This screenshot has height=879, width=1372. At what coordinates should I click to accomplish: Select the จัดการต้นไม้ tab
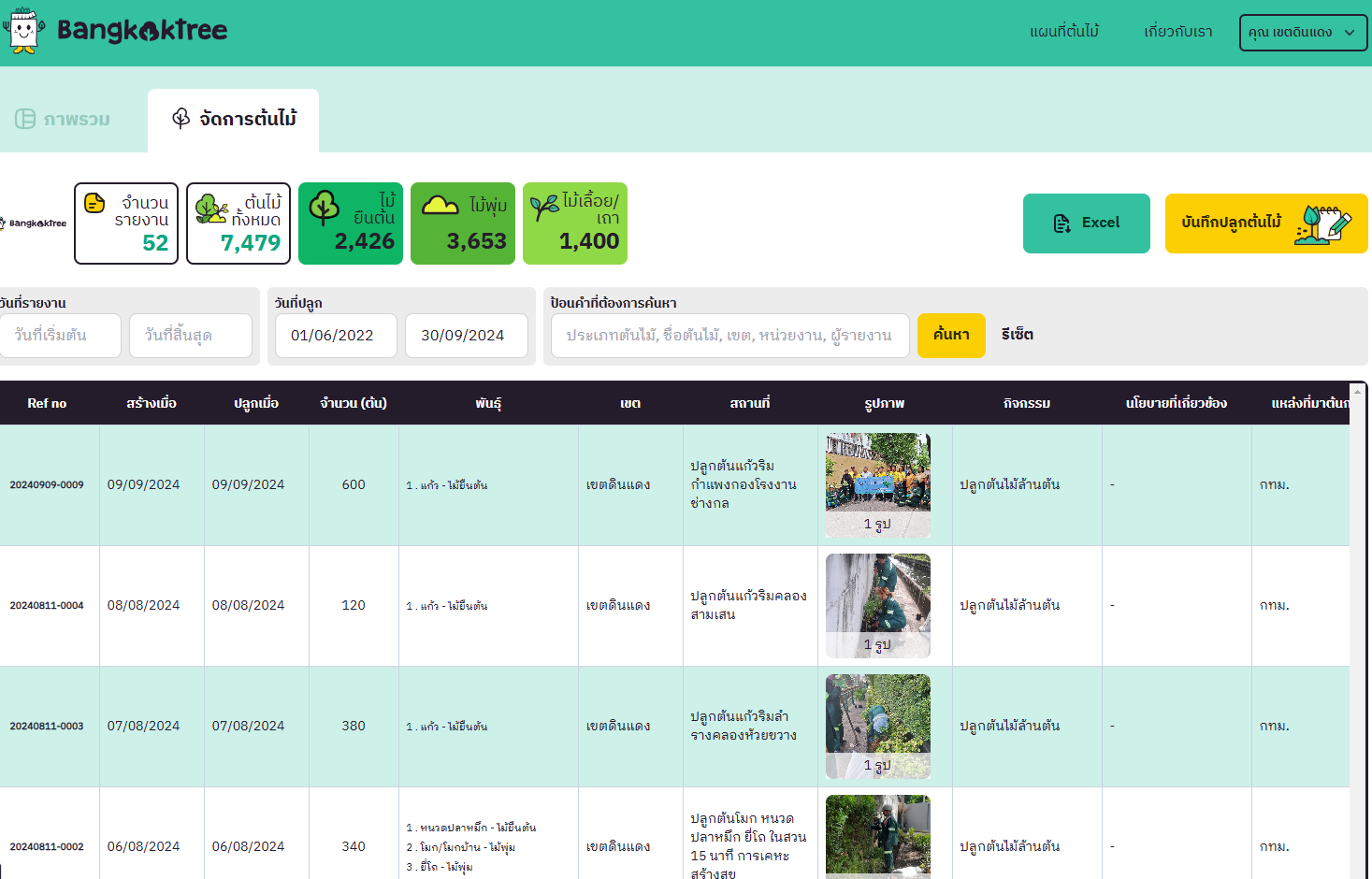click(234, 120)
